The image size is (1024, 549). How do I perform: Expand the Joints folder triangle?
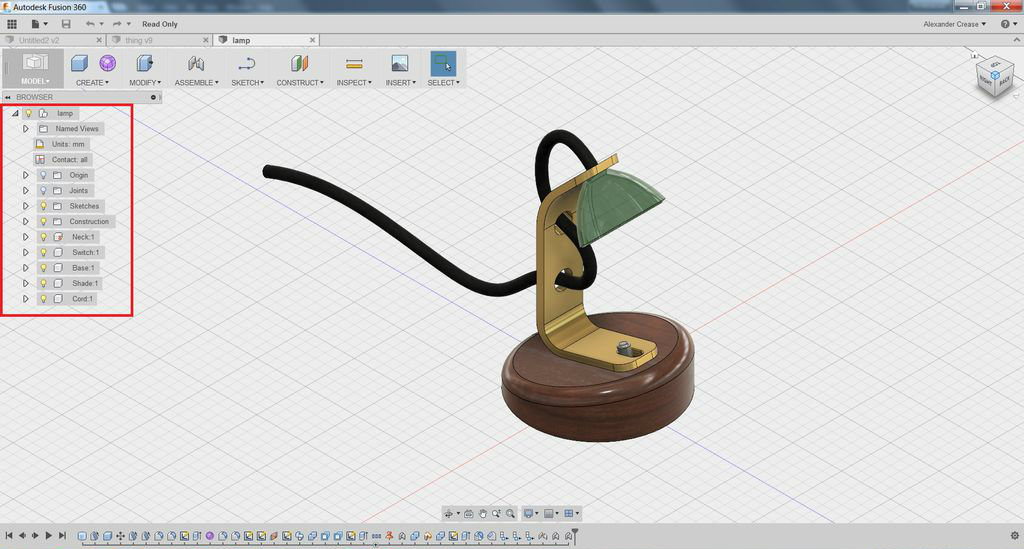25,191
